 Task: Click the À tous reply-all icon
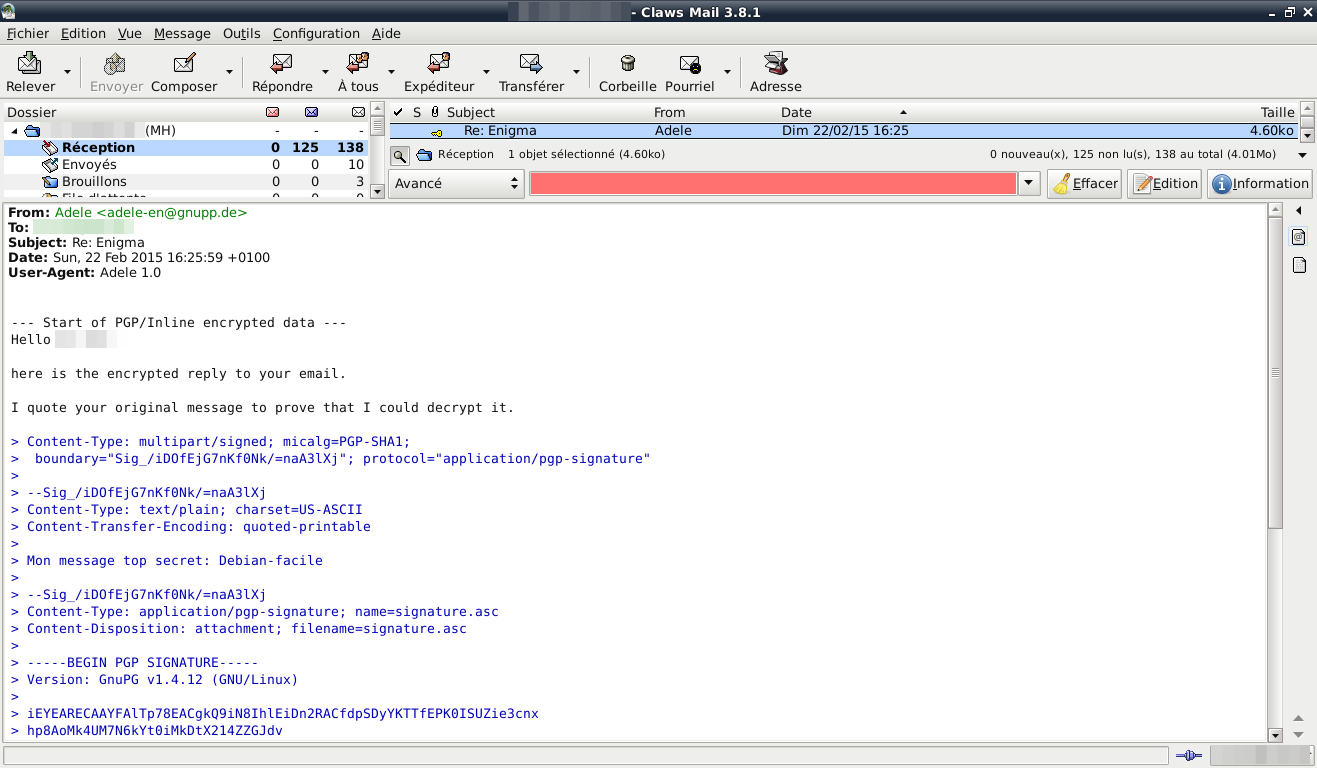click(x=358, y=65)
